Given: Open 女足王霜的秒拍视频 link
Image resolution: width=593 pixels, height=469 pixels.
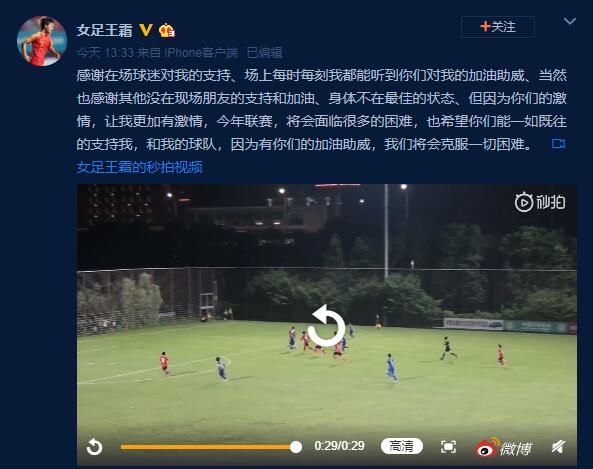Looking at the screenshot, I should [x=140, y=167].
